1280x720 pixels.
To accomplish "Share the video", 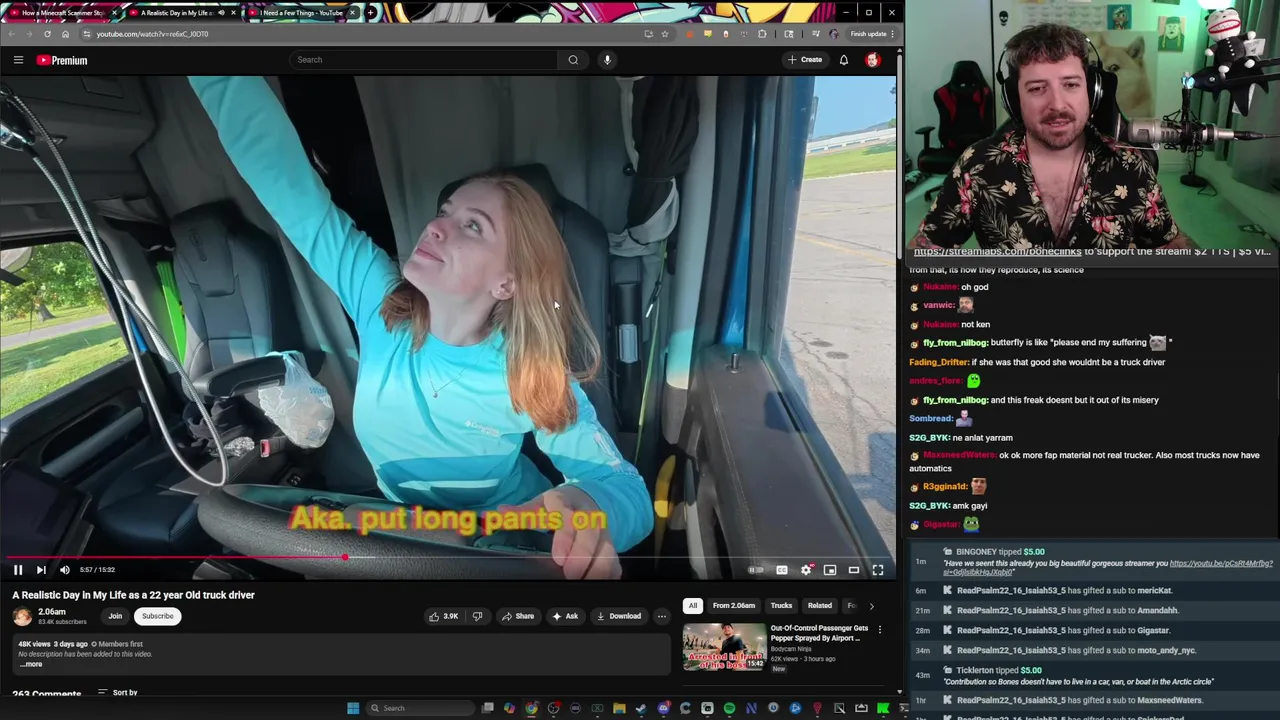I will click(x=518, y=616).
